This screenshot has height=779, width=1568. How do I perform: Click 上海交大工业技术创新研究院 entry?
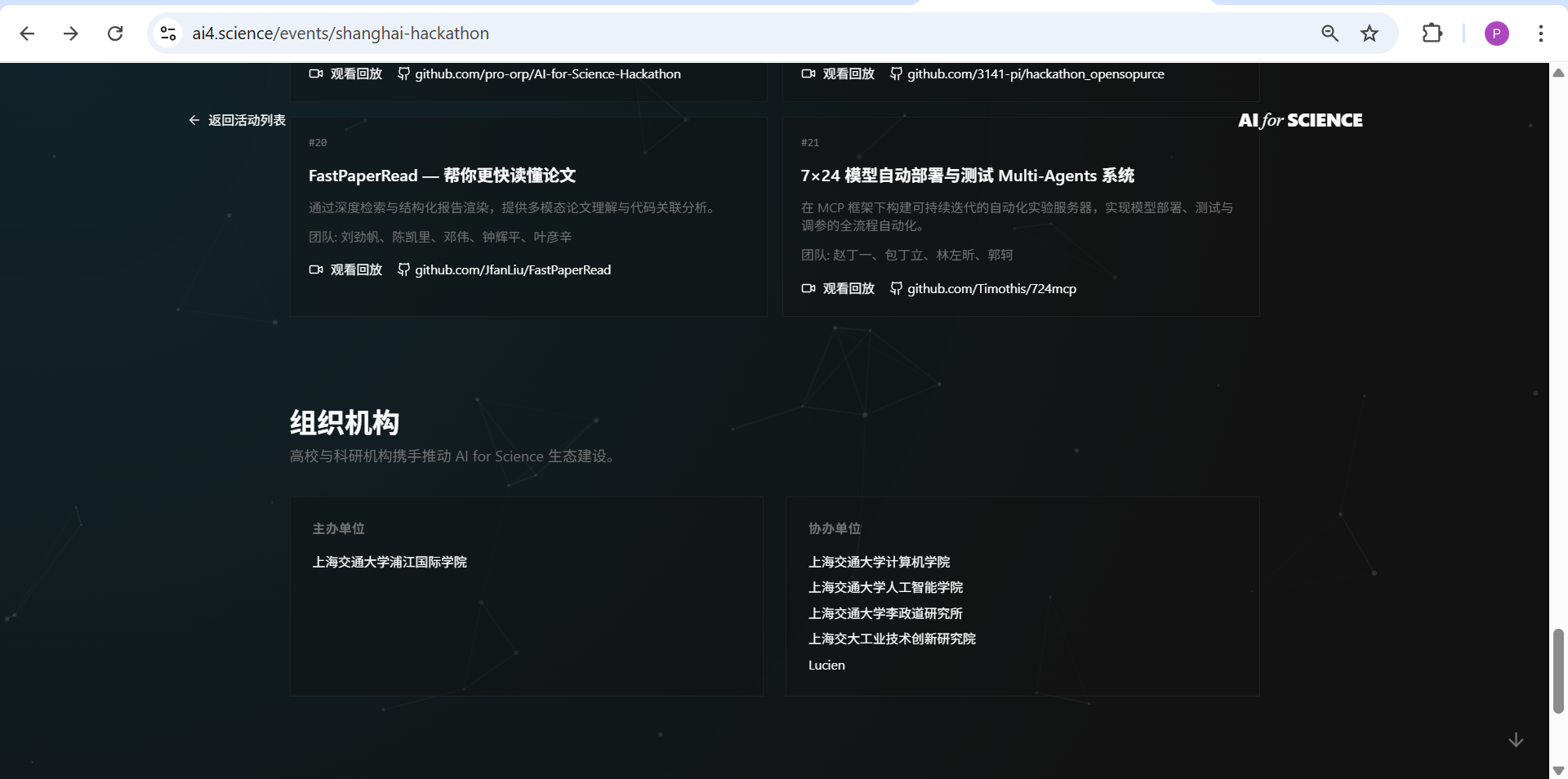[x=892, y=639]
